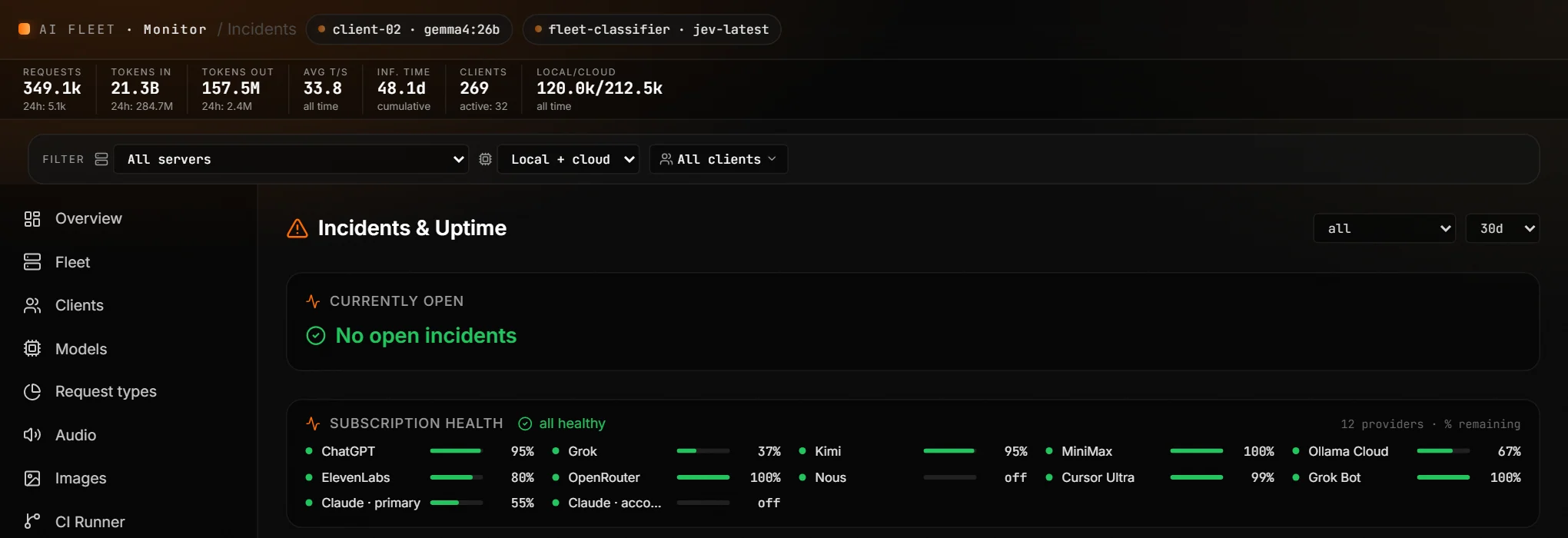1568x538 pixels.
Task: Click the users icon in All clients
Action: click(x=666, y=159)
